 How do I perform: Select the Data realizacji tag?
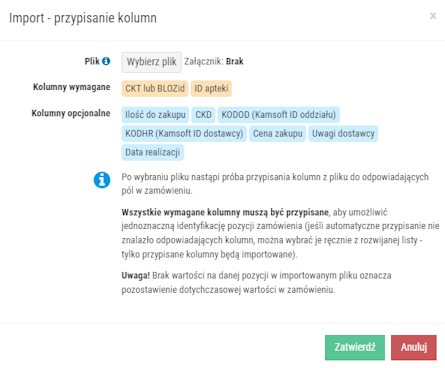coord(153,152)
